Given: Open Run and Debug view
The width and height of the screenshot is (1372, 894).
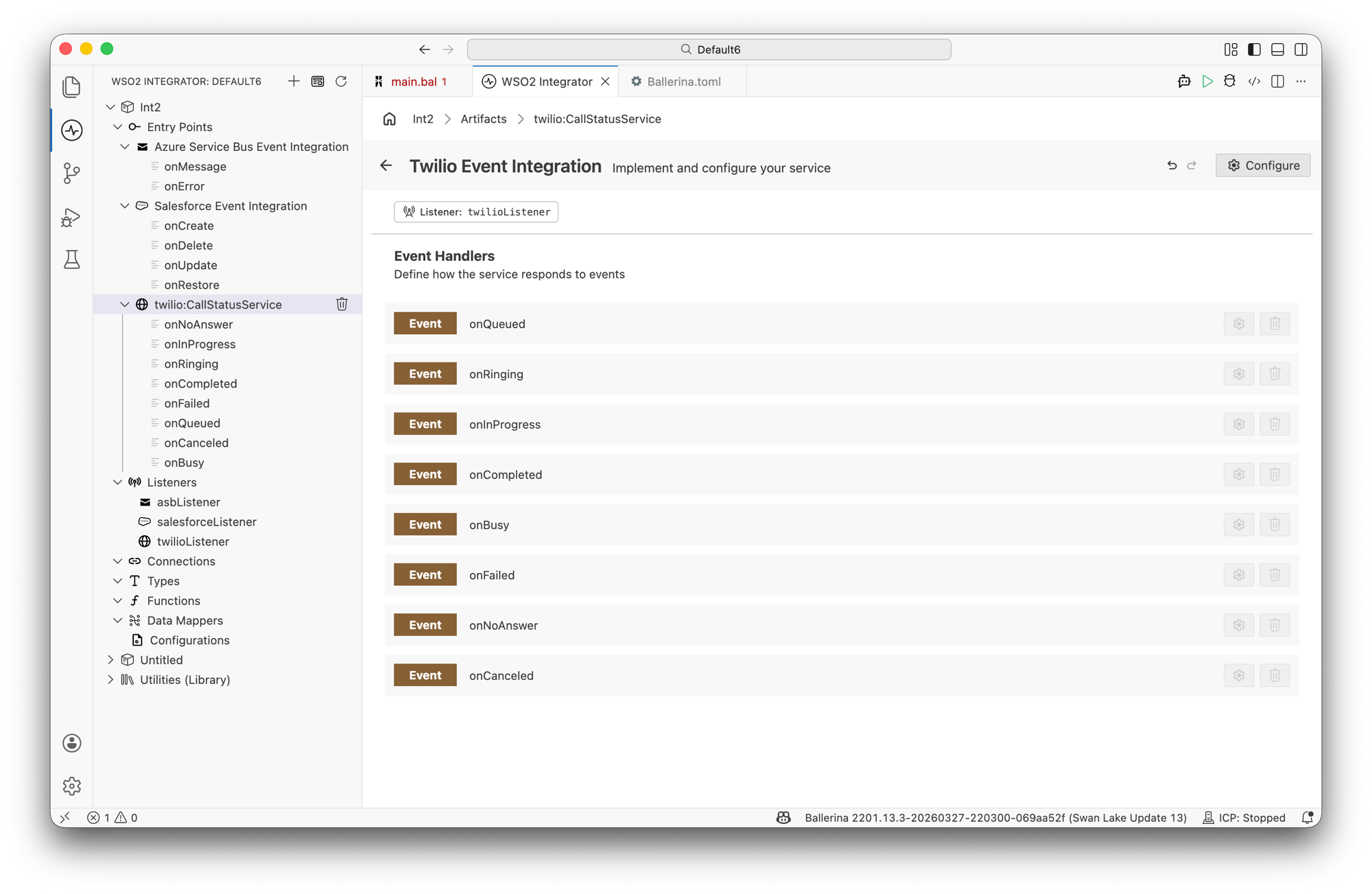Looking at the screenshot, I should coord(71,217).
